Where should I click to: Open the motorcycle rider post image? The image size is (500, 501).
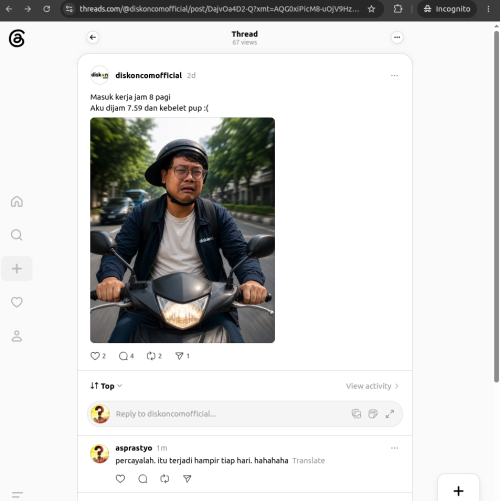[x=182, y=230]
